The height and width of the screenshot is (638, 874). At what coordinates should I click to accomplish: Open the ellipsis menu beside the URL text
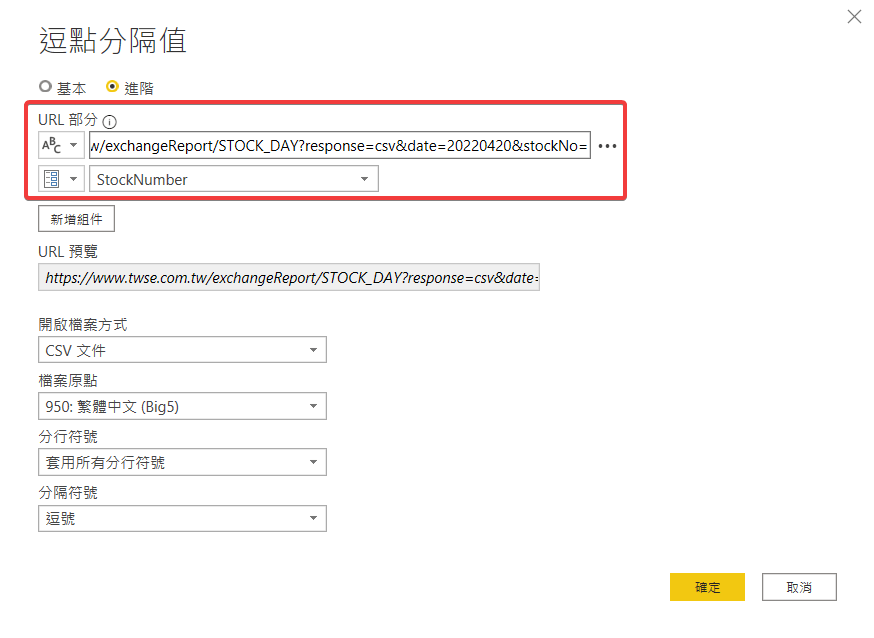[x=607, y=146]
